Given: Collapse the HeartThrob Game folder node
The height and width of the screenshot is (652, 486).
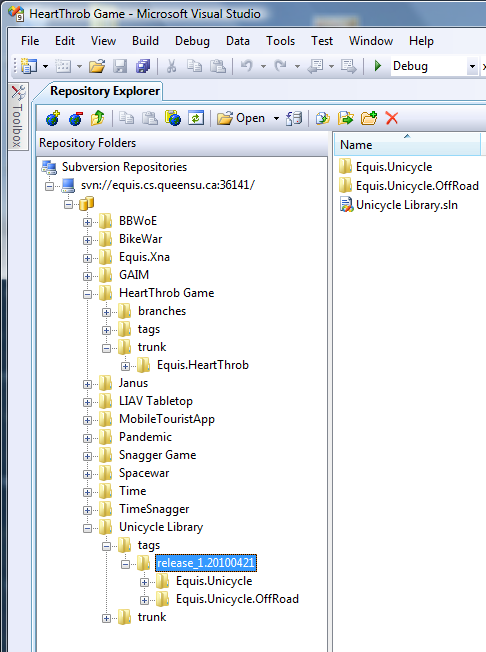Looking at the screenshot, I should coord(87,294).
